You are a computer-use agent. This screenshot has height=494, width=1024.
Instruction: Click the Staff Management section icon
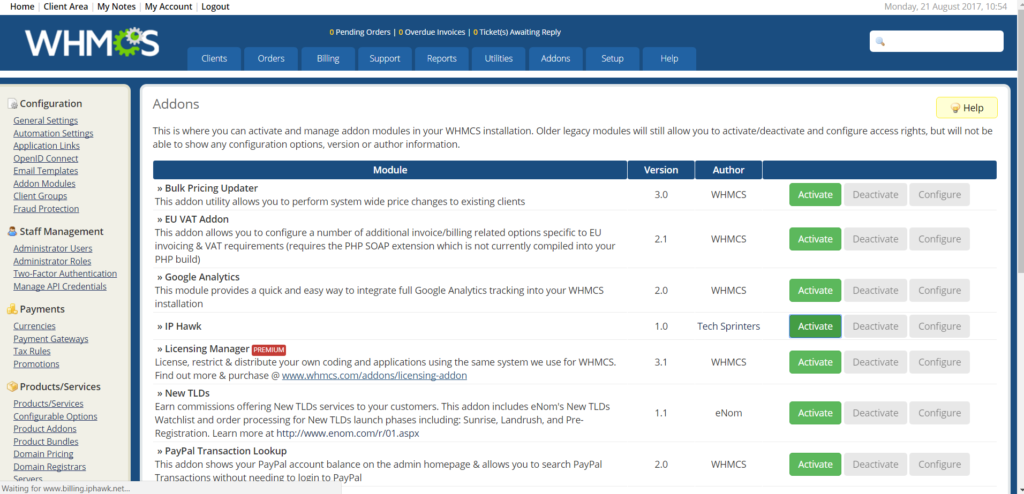(12, 231)
